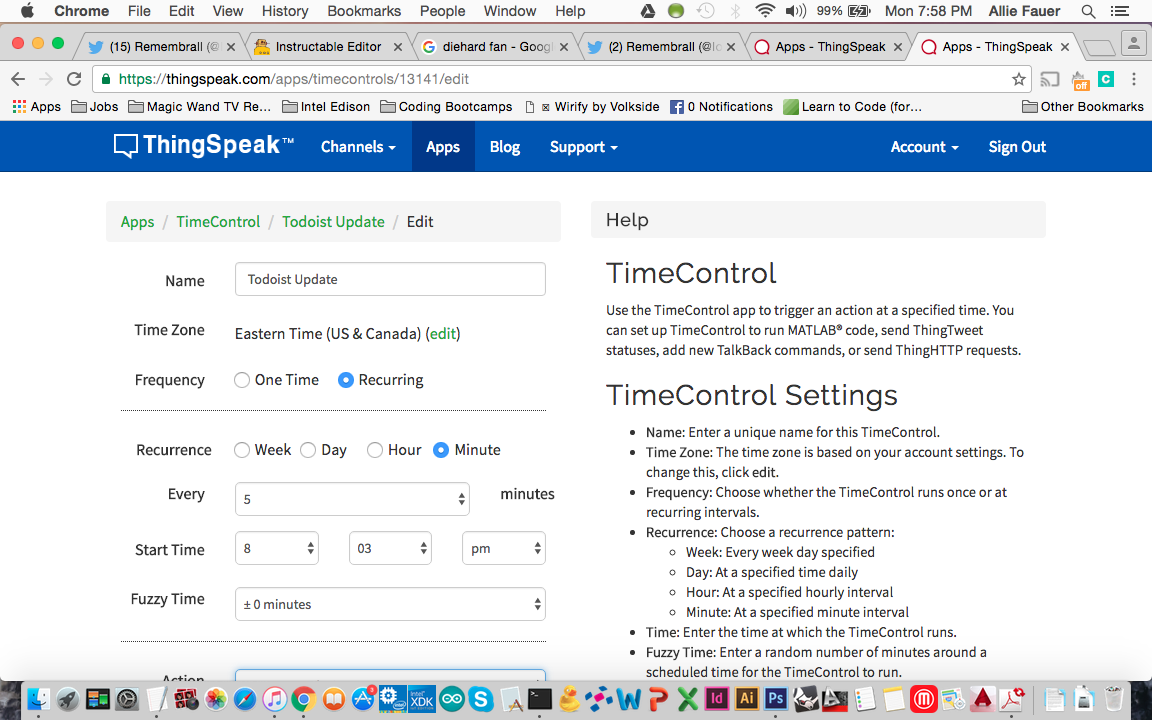Viewport: 1152px width, 720px height.
Task: Open the Intel Edison bookmark folder
Action: pos(326,107)
